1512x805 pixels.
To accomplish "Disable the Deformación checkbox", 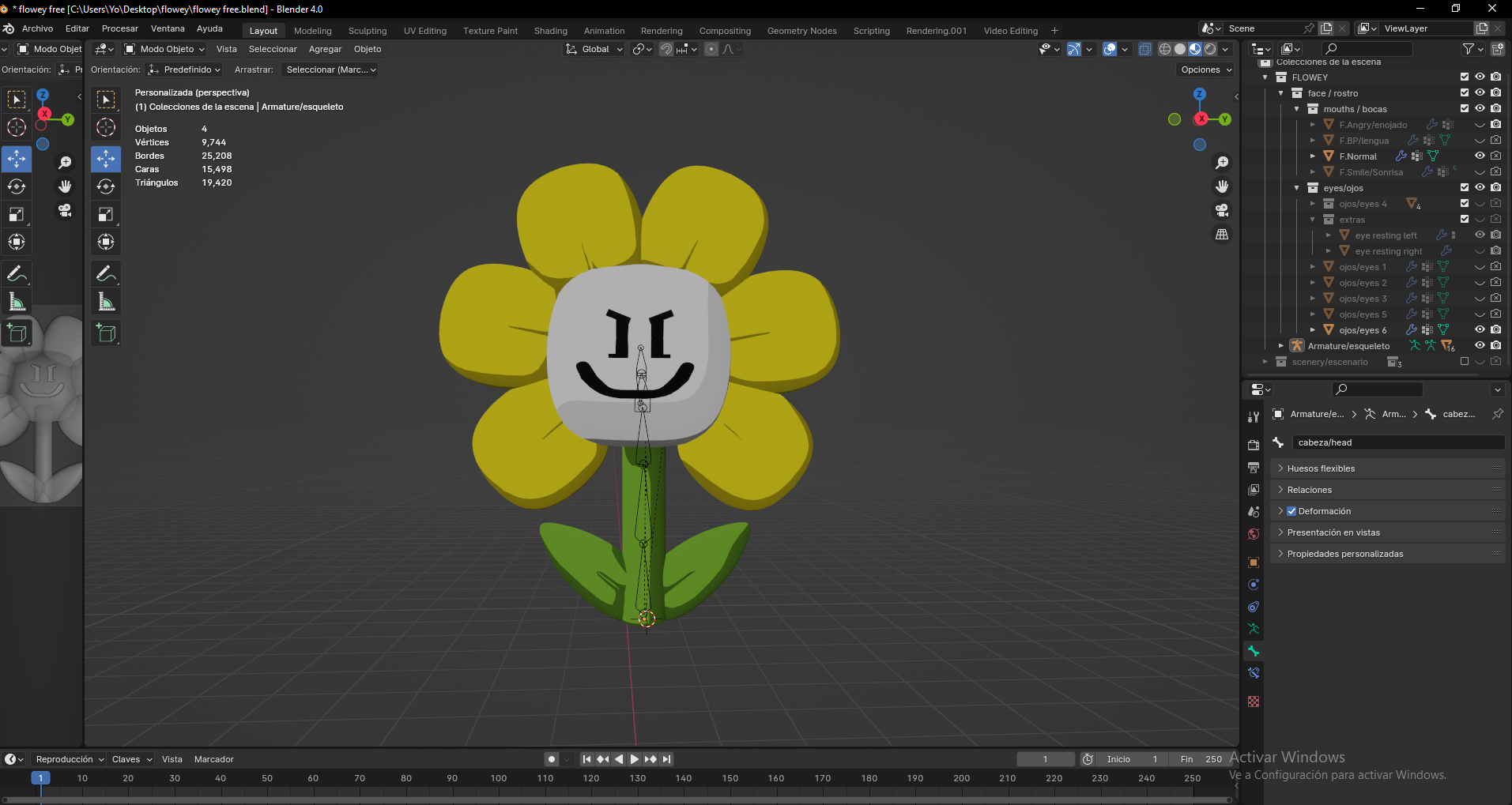I will click(x=1291, y=510).
